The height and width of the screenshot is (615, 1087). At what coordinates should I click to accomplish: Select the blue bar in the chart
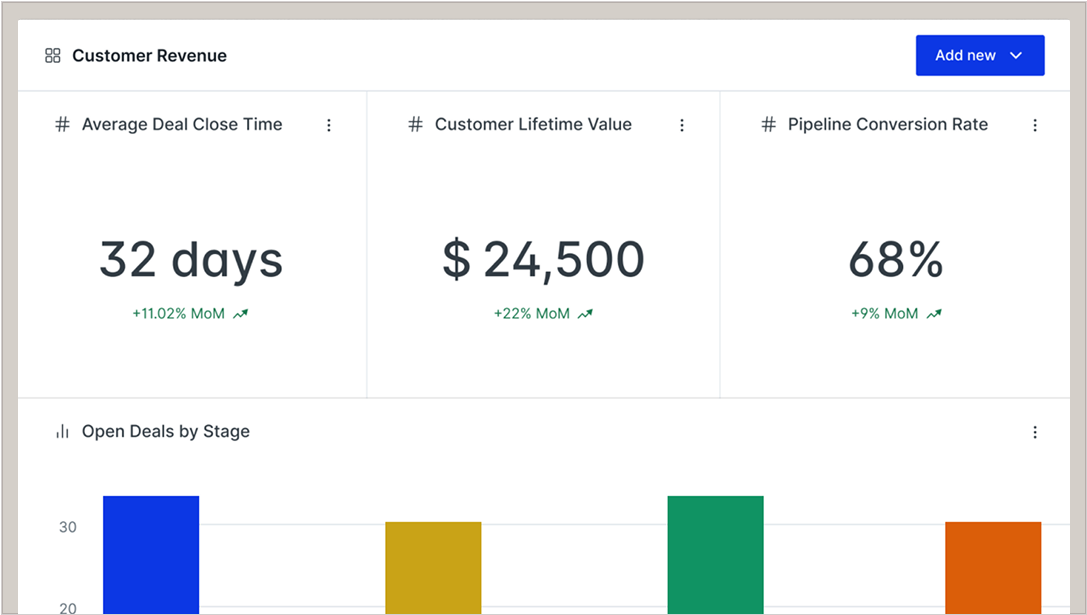point(151,555)
